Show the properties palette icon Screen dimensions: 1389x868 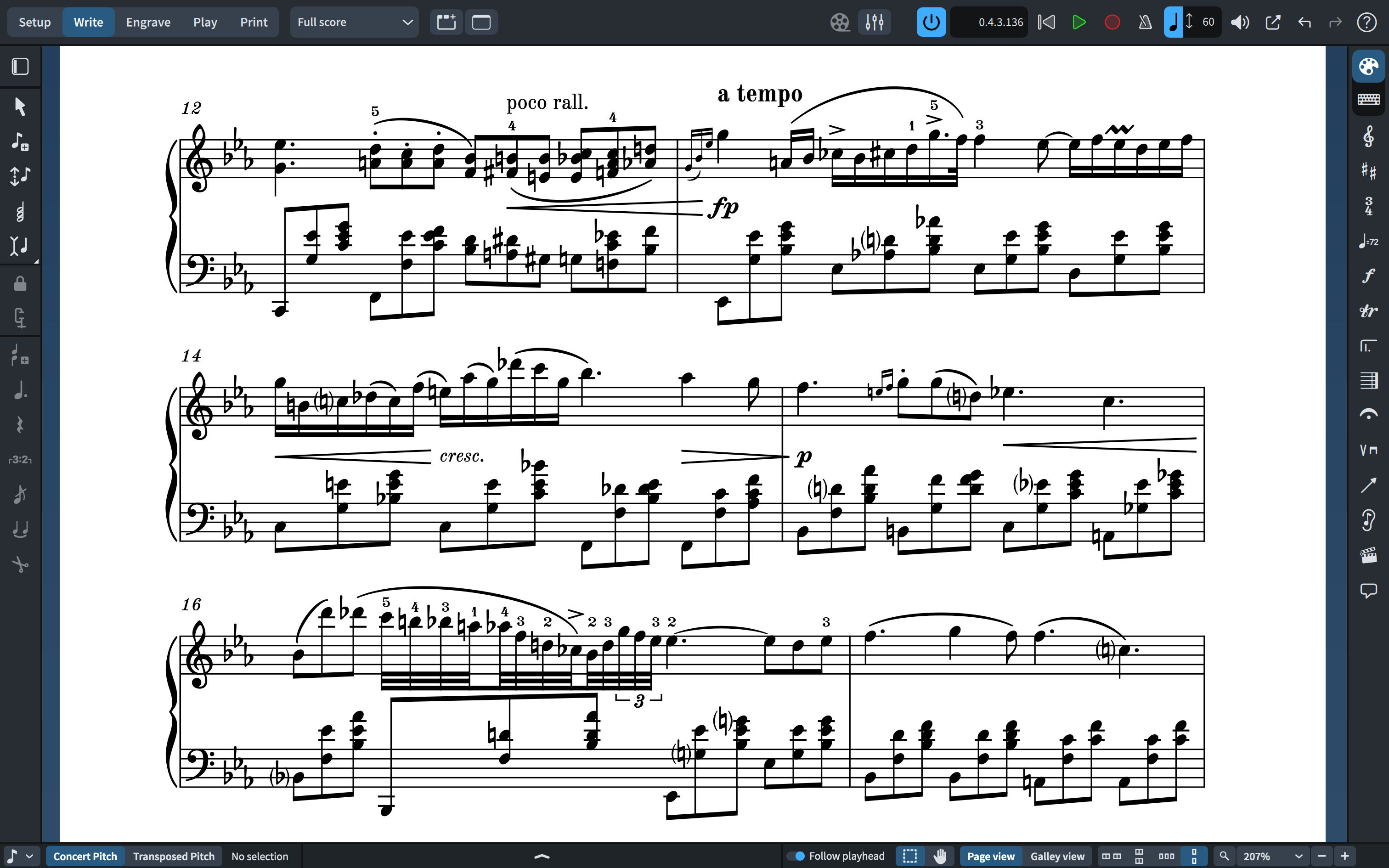coord(1368,67)
